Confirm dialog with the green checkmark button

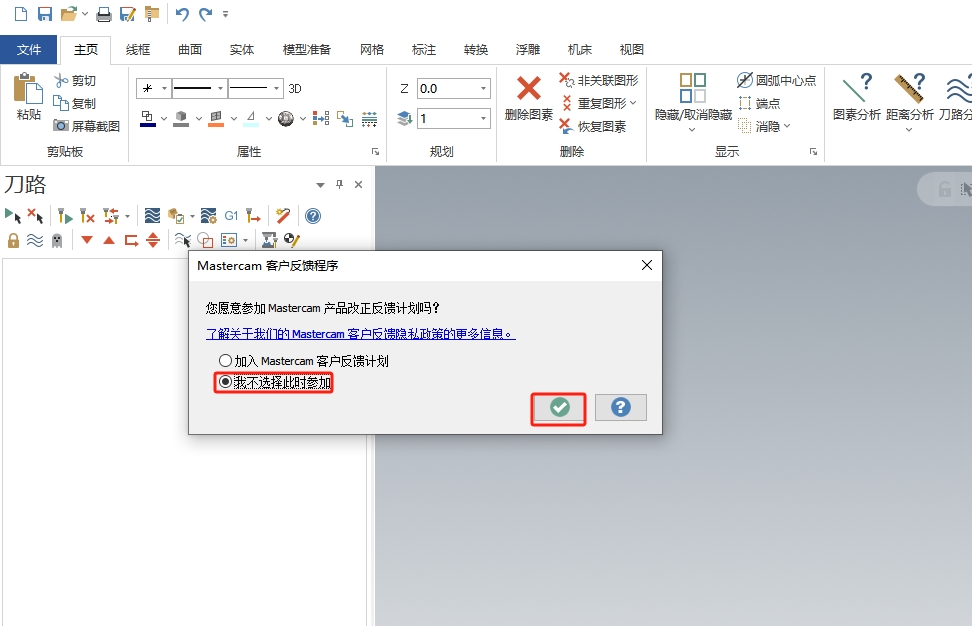click(x=558, y=407)
